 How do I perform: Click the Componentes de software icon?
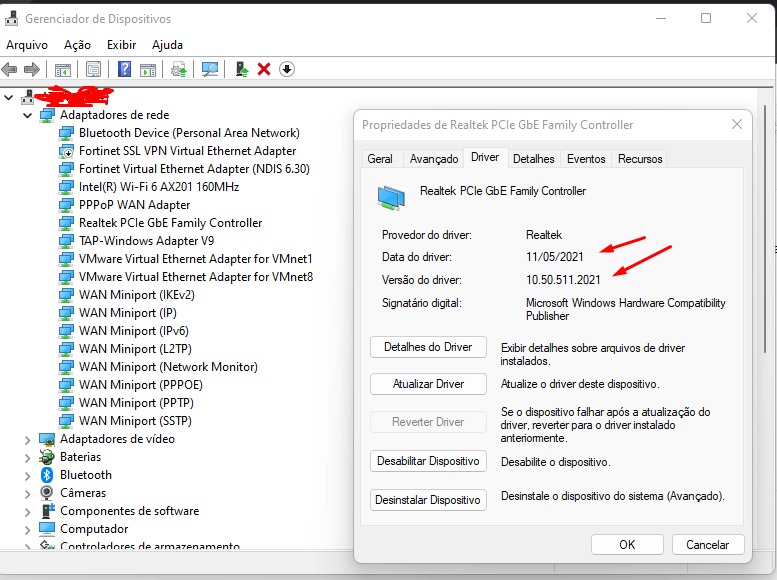point(47,511)
